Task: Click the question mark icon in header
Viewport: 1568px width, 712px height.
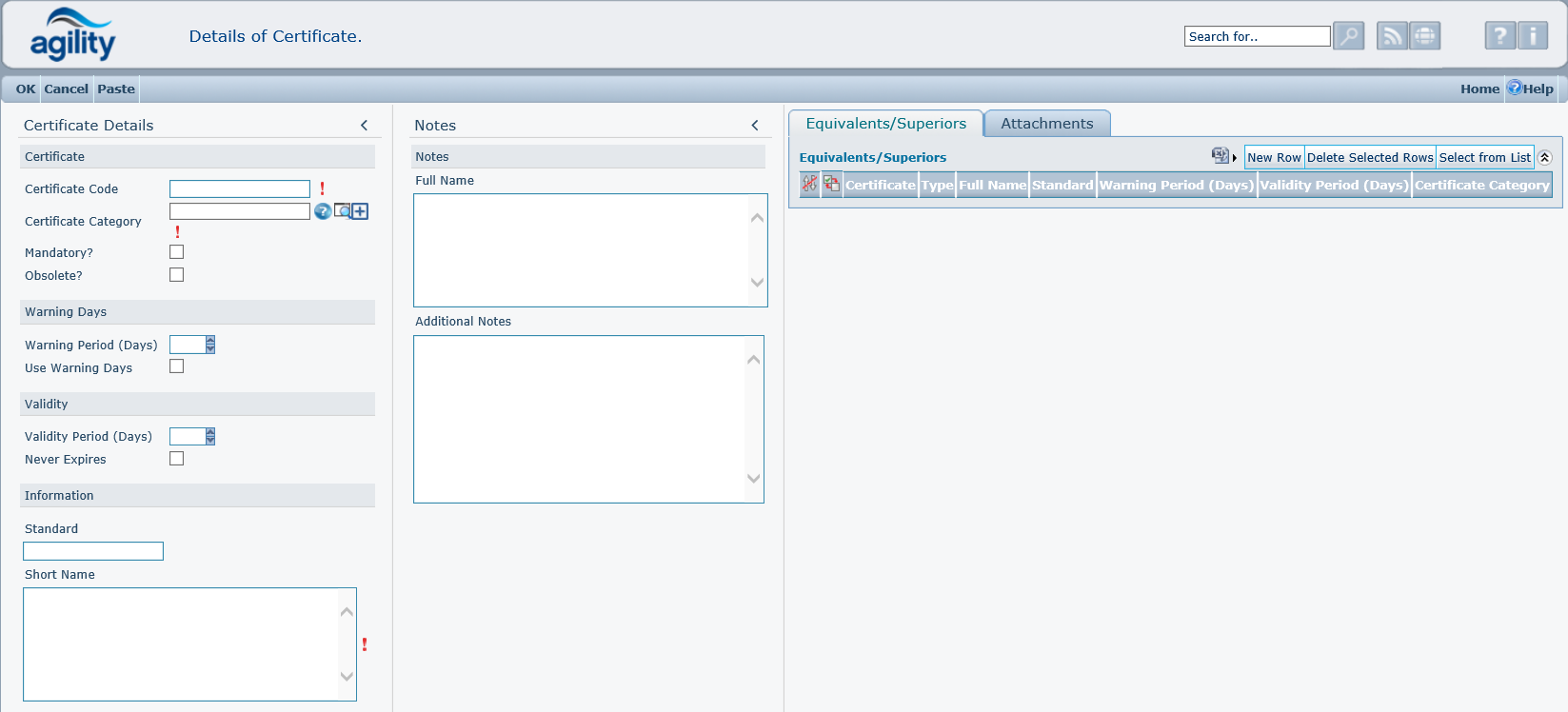Action: 1499,36
